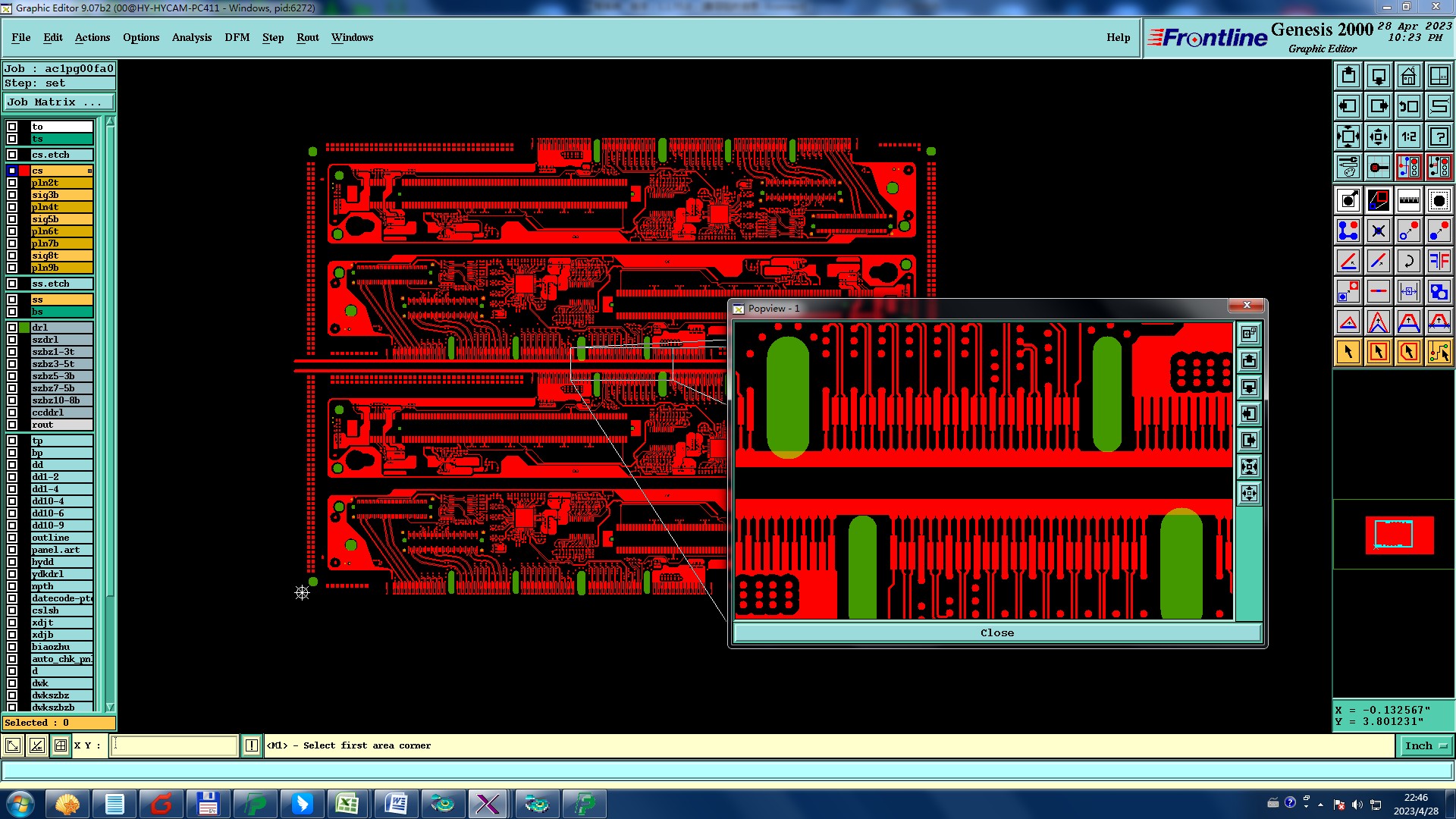Click the Home view icon
Viewport: 1456px width, 819px height.
(x=1408, y=76)
